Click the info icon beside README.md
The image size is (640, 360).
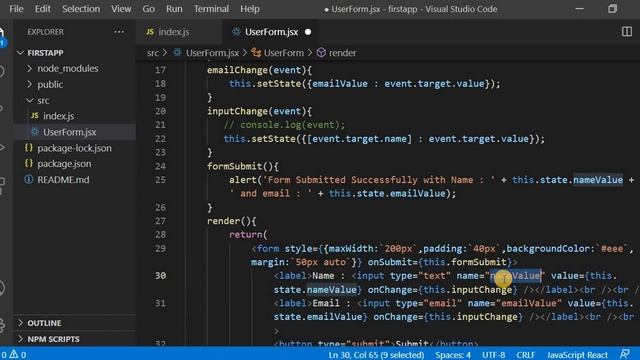pyautogui.click(x=29, y=179)
